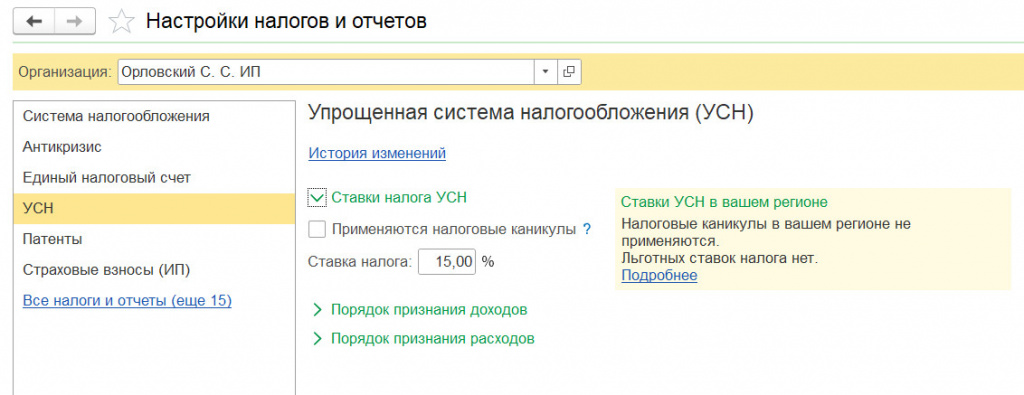Open Единый налоговый счет section
Screen dimensions: 1024x395
pos(154,178)
